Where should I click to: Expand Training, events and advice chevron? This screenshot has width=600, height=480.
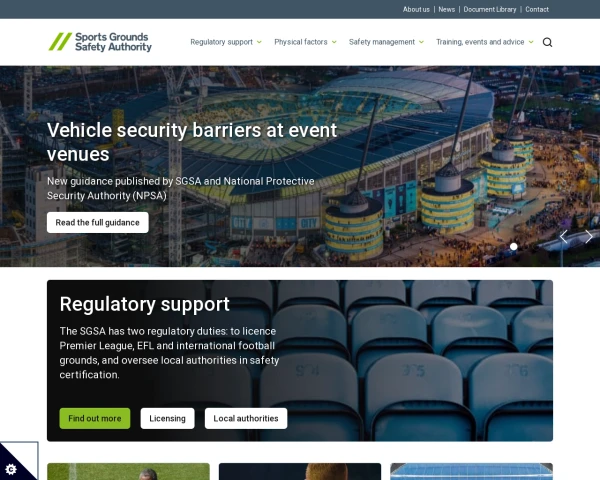pyautogui.click(x=531, y=42)
